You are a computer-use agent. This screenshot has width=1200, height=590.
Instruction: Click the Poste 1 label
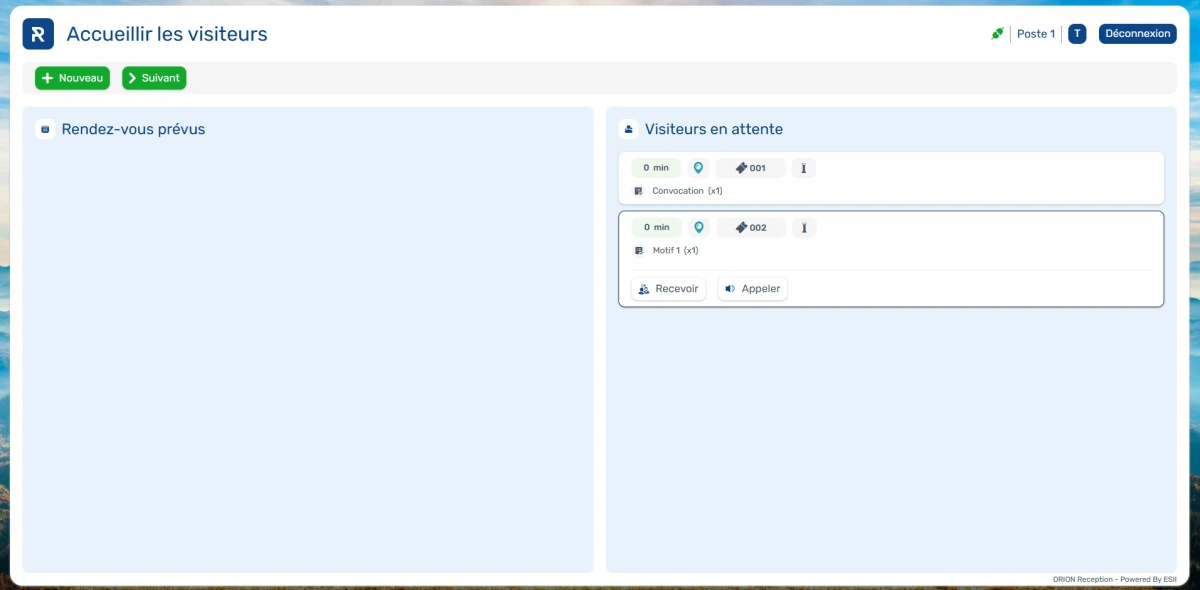(1035, 34)
